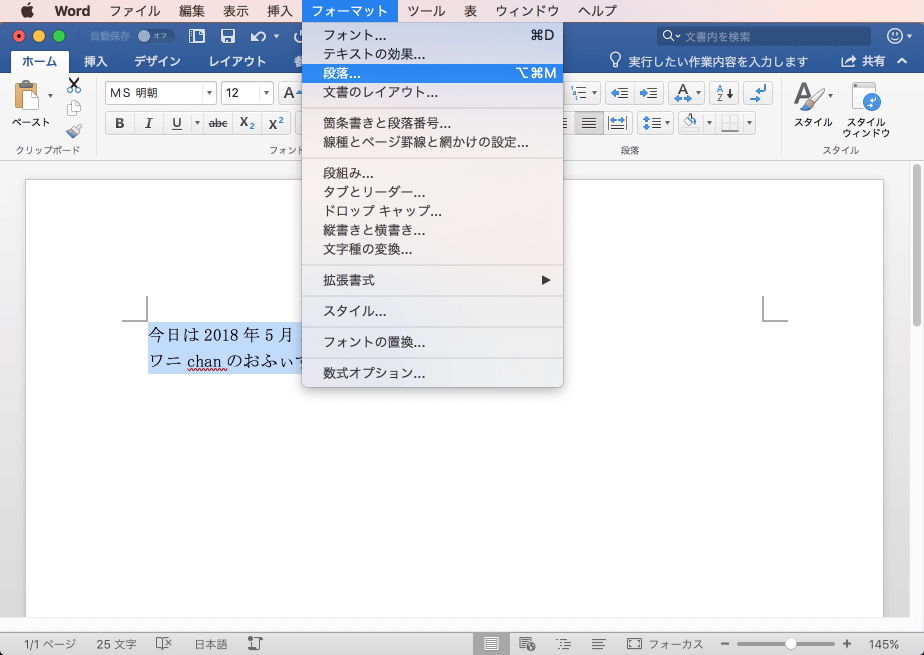Decrease the paragraph indent
Image resolution: width=924 pixels, height=655 pixels.
click(x=619, y=93)
